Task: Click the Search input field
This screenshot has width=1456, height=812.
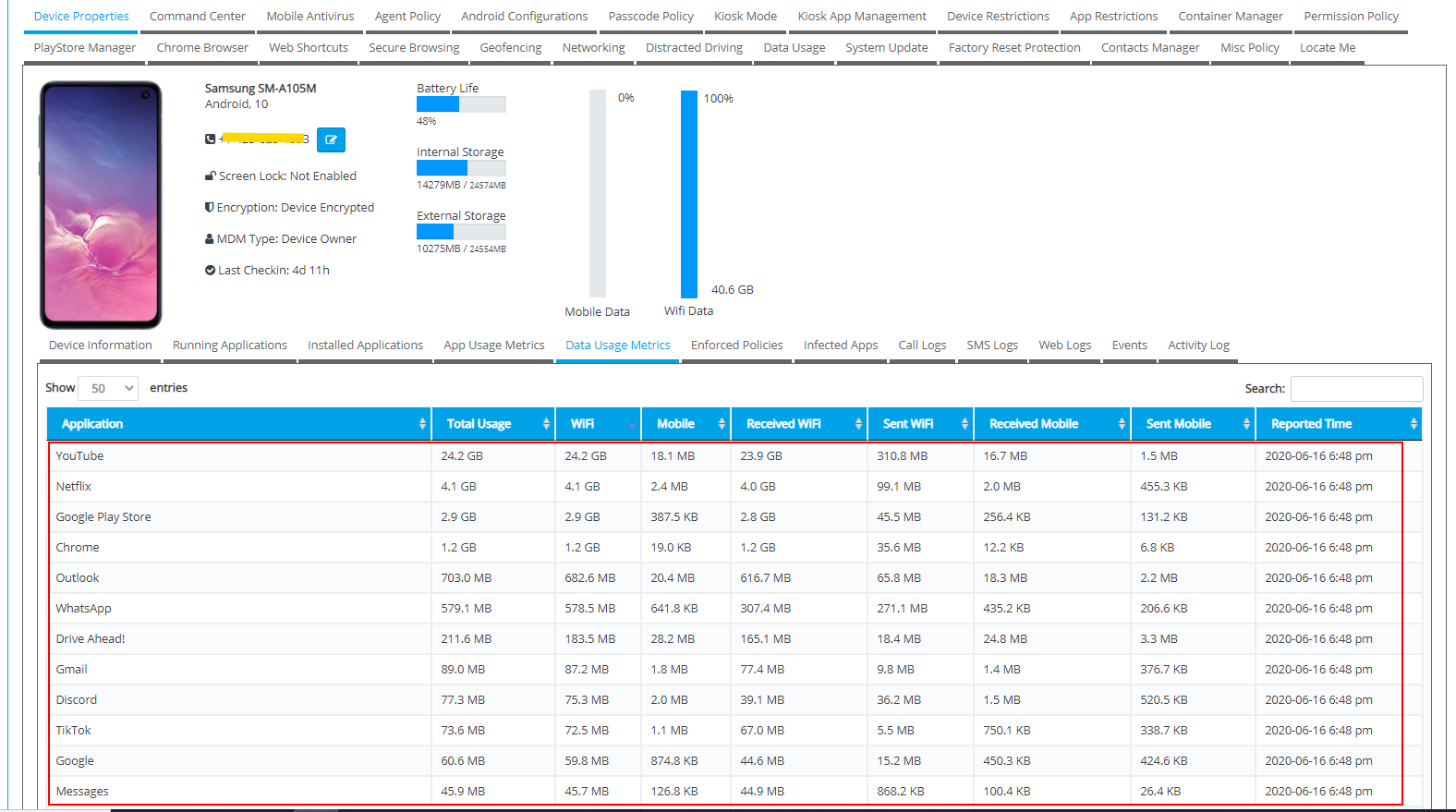Action: 1356,389
